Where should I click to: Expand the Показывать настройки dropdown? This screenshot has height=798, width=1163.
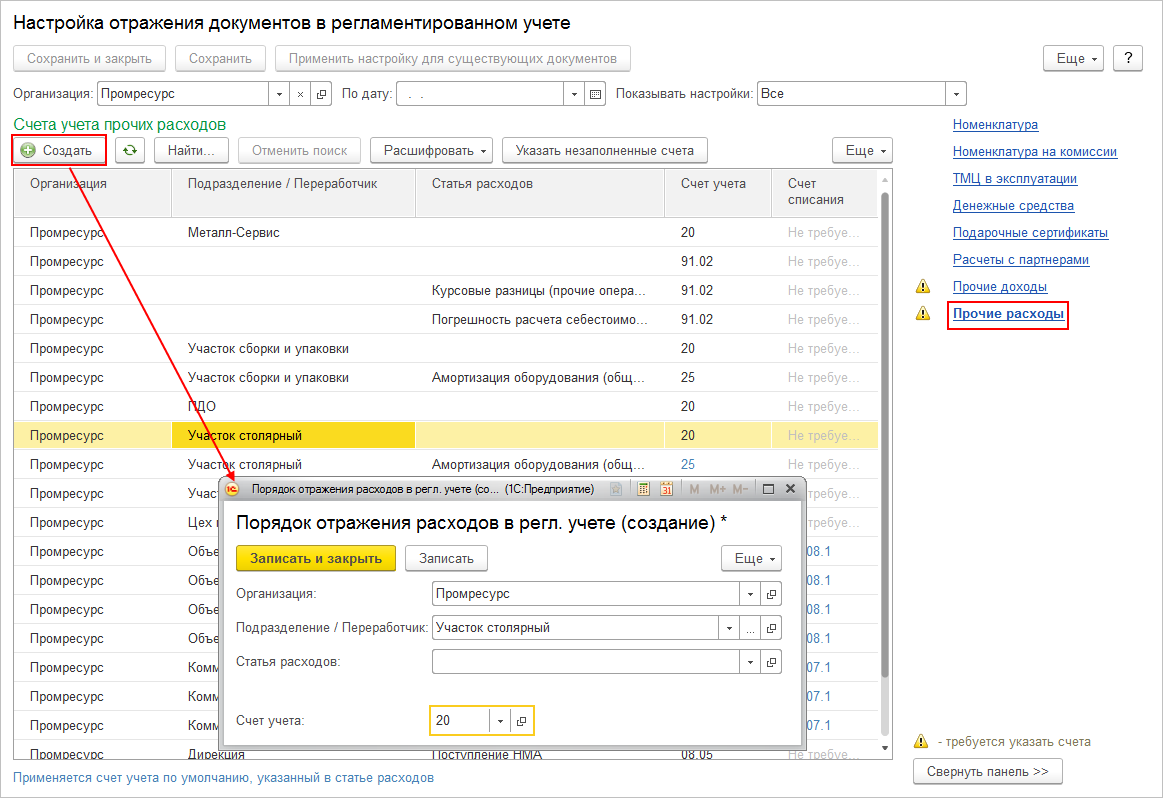click(x=956, y=94)
